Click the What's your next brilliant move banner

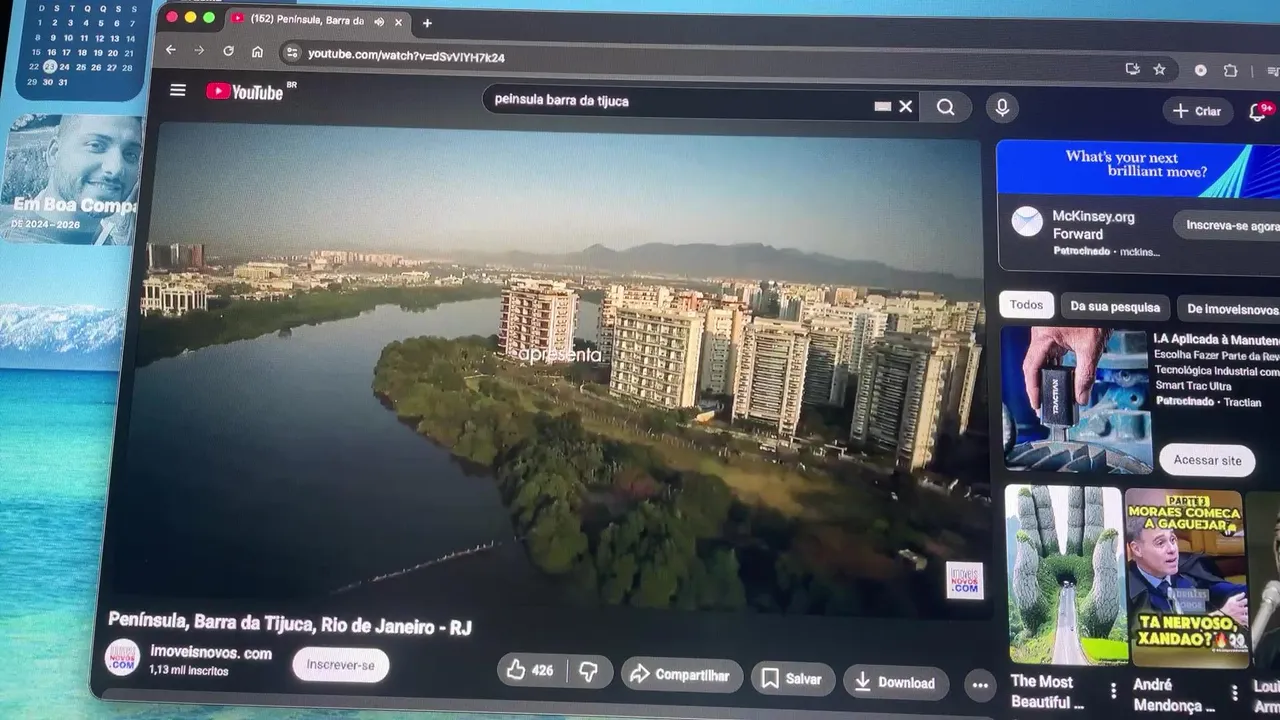tap(1138, 168)
